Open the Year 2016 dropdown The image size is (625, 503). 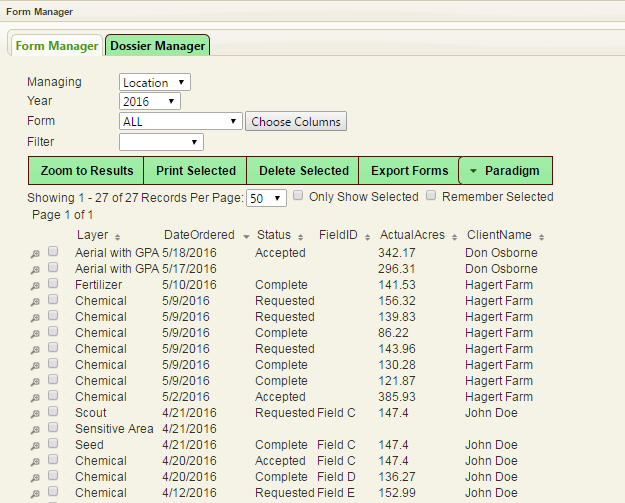tap(150, 101)
